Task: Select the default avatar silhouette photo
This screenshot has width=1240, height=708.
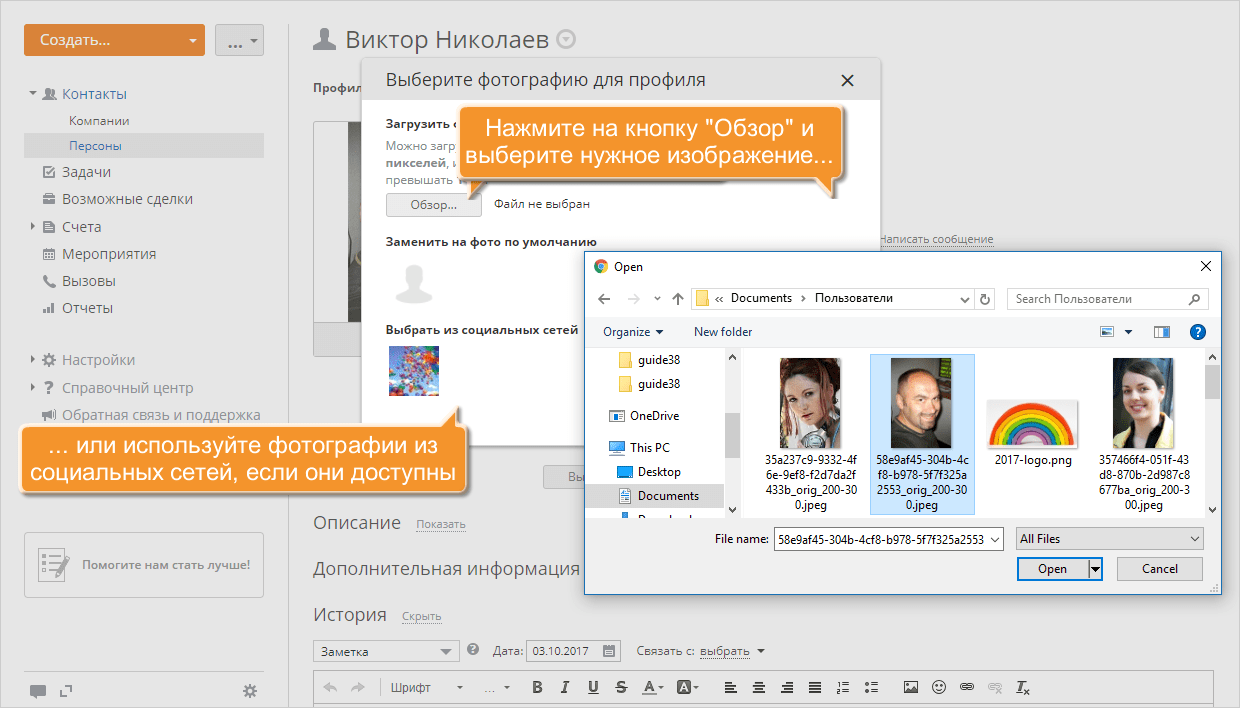Action: click(413, 282)
